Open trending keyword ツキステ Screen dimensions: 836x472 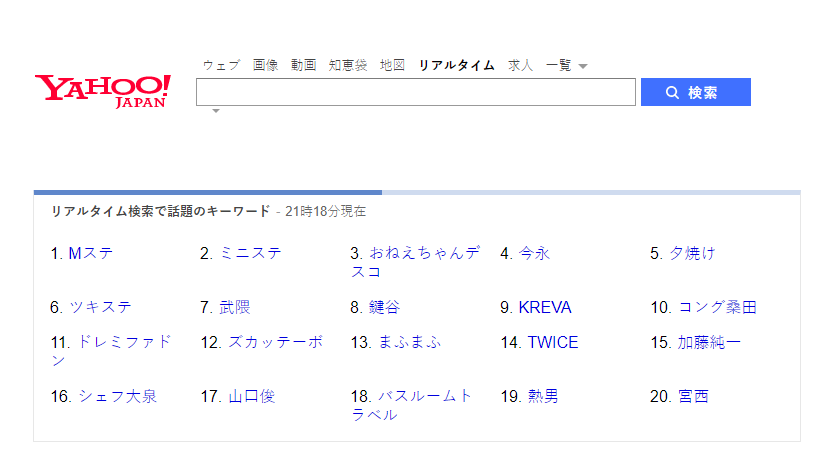pos(100,307)
